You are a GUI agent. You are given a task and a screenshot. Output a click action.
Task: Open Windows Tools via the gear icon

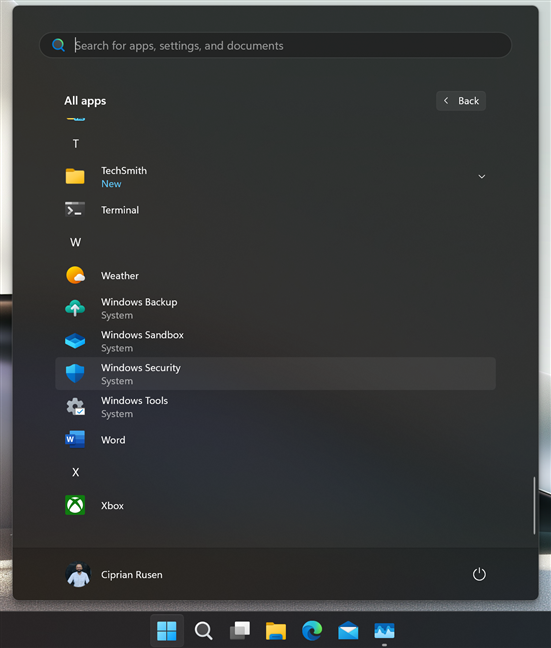coord(75,407)
